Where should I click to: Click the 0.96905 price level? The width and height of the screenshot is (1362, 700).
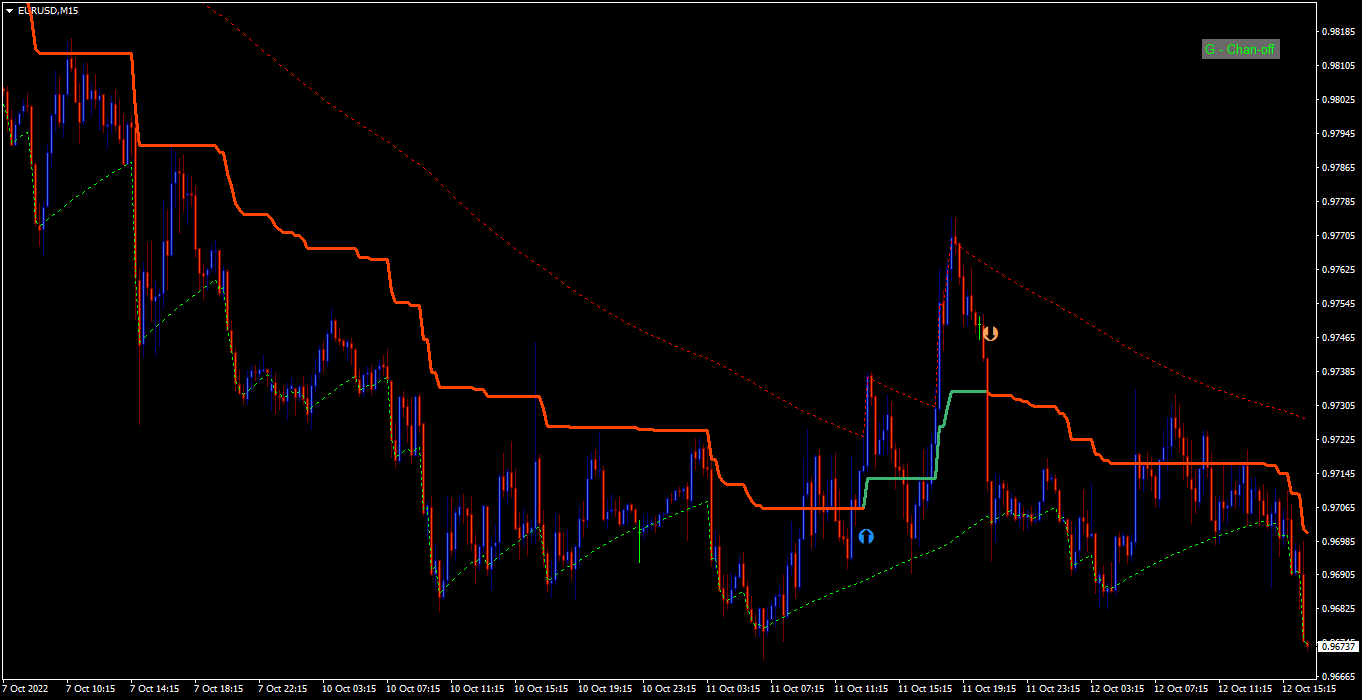pyautogui.click(x=1337, y=576)
